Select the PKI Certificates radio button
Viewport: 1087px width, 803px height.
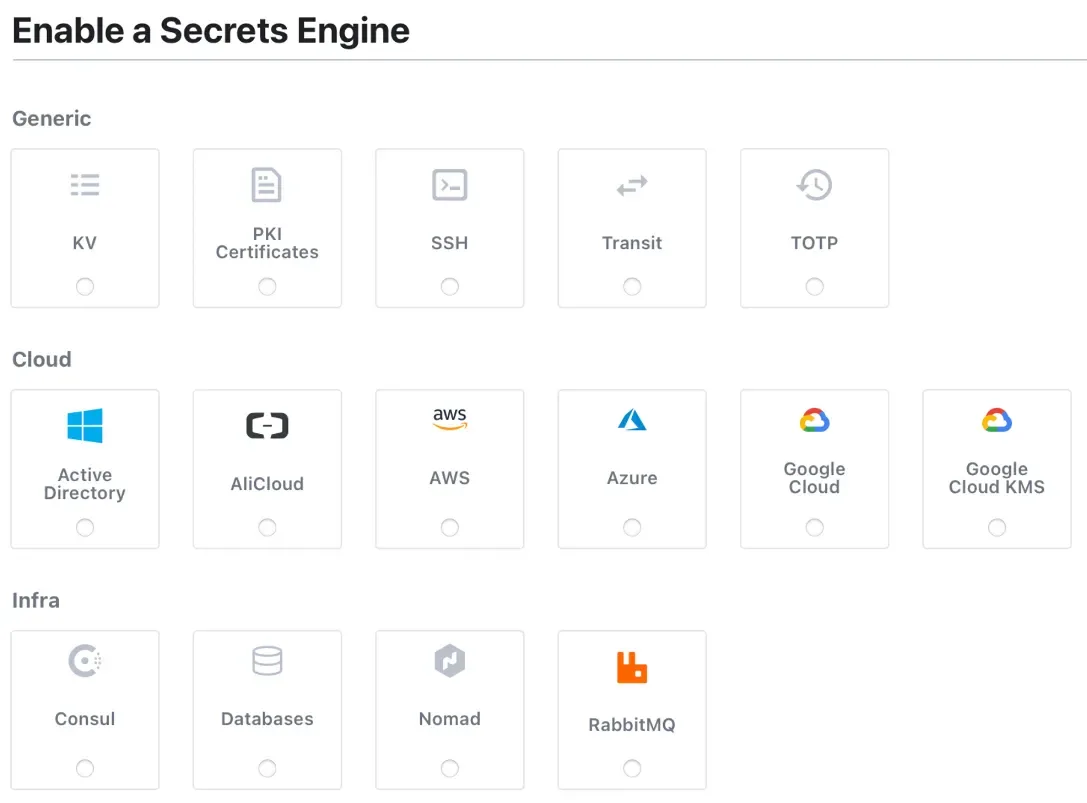pos(267,286)
